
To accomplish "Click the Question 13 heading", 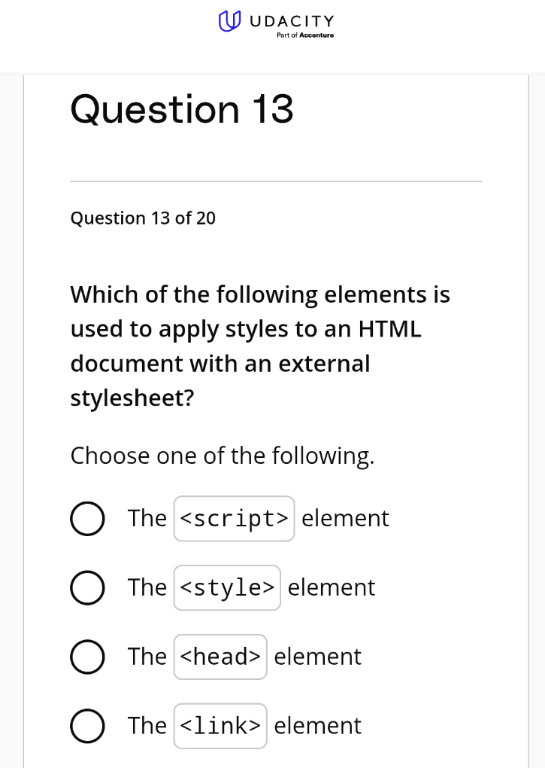I will click(182, 109).
